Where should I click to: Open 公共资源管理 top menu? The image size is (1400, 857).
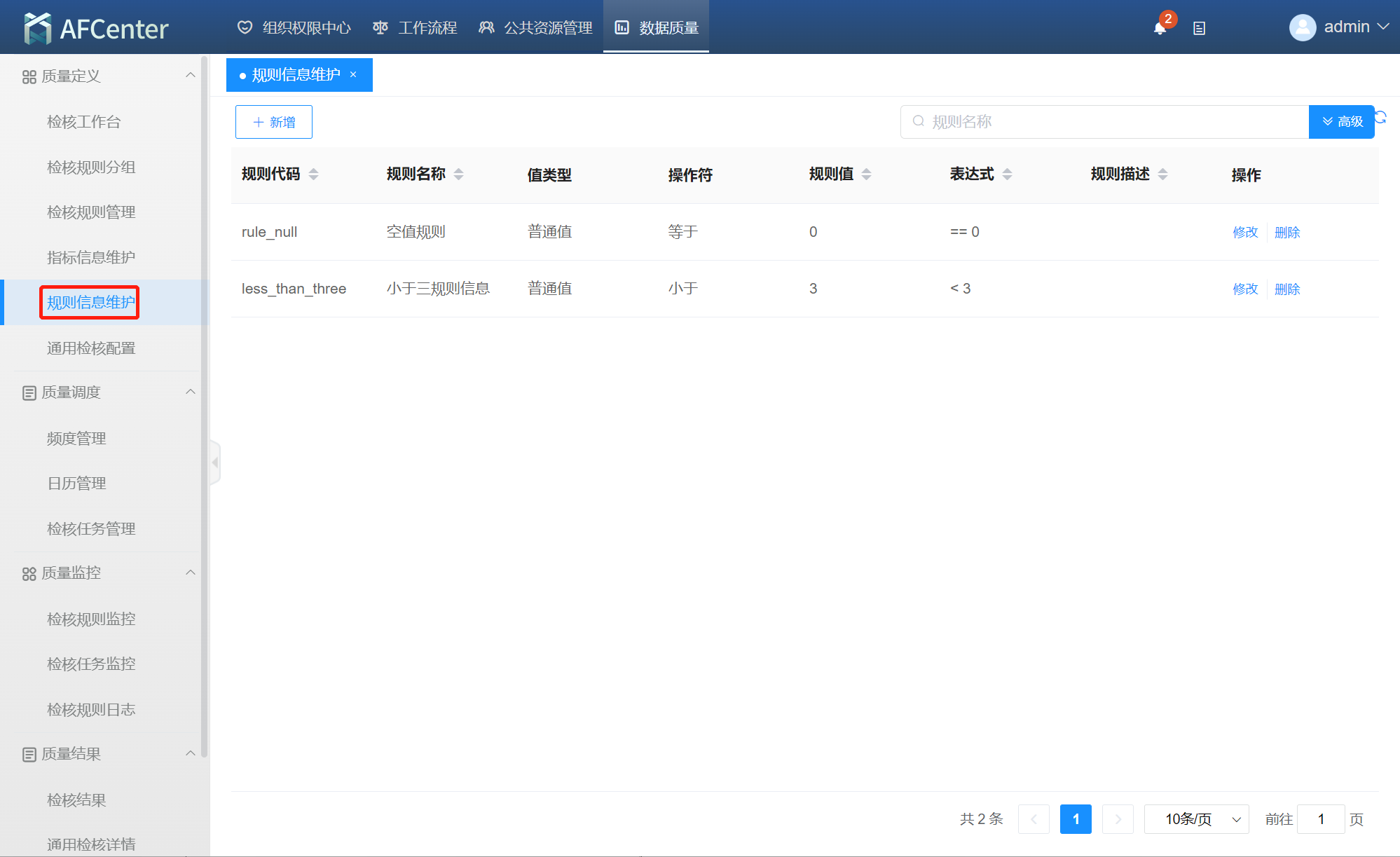tap(536, 28)
